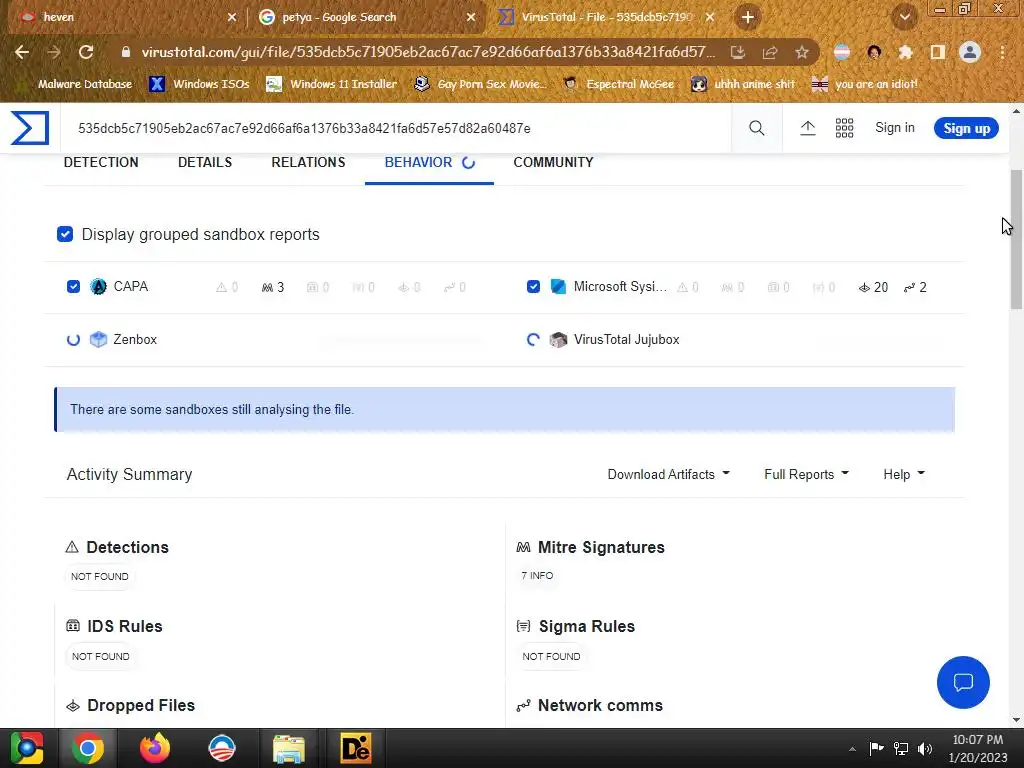Uncheck Display grouped sandbox reports
The width and height of the screenshot is (1024, 768).
(65, 234)
